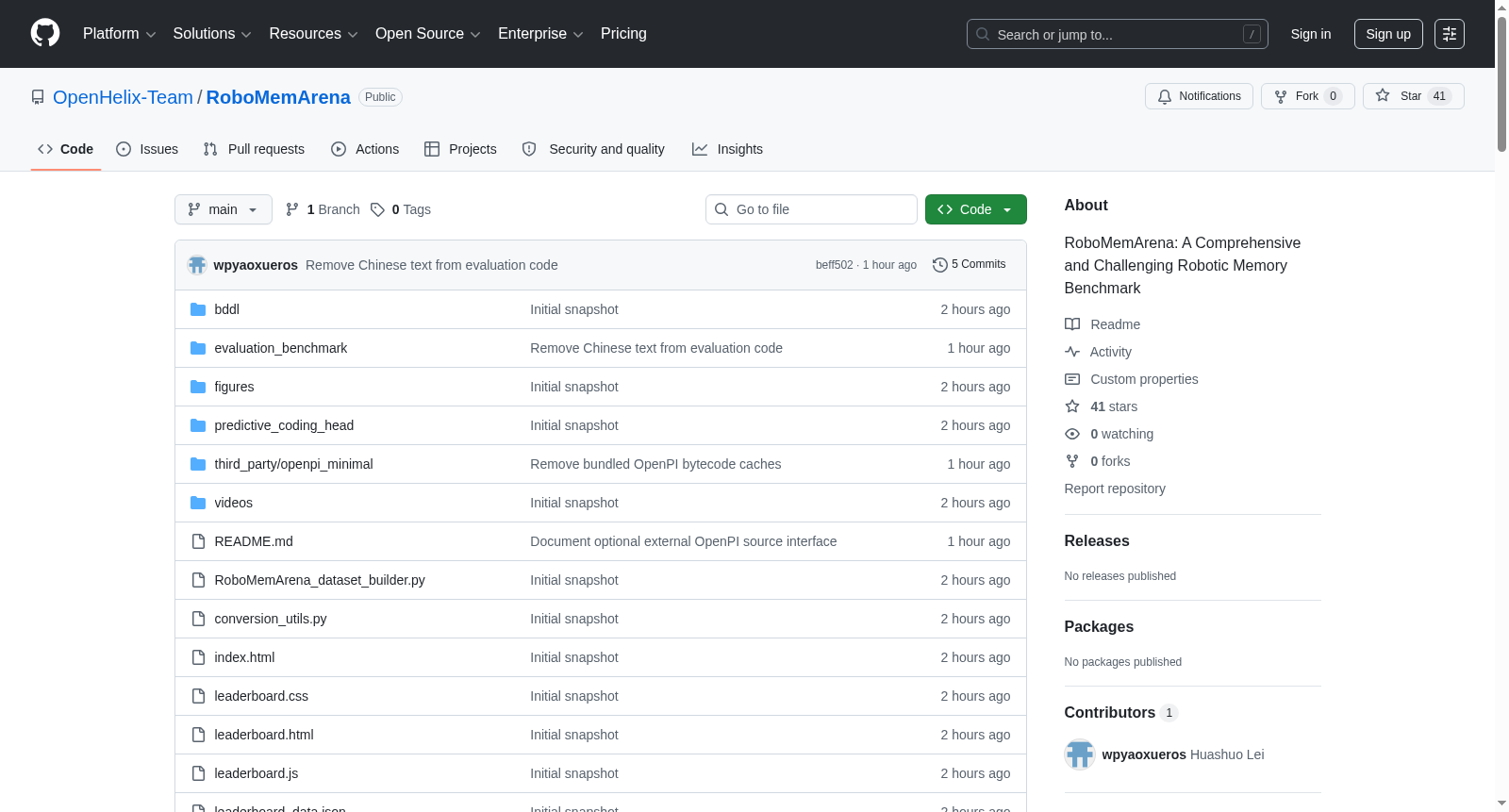The height and width of the screenshot is (812, 1509).
Task: Click the wpyaoxueros commit author avatar
Action: 197,265
